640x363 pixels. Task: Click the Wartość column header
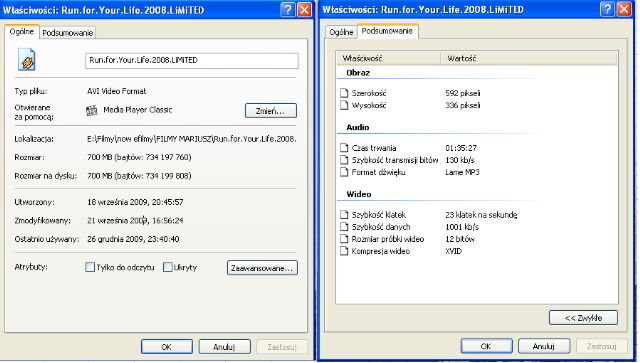click(x=529, y=58)
